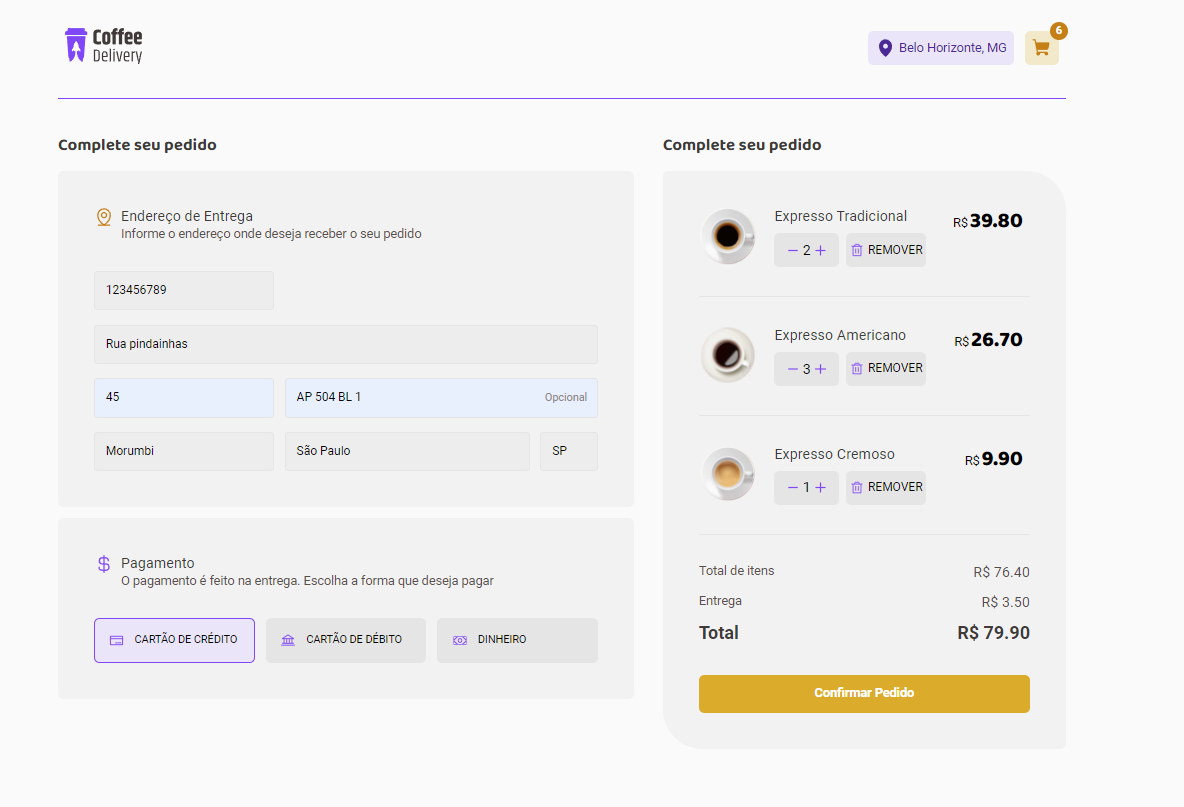
Task: Open the shopping cart icon
Action: (1041, 47)
